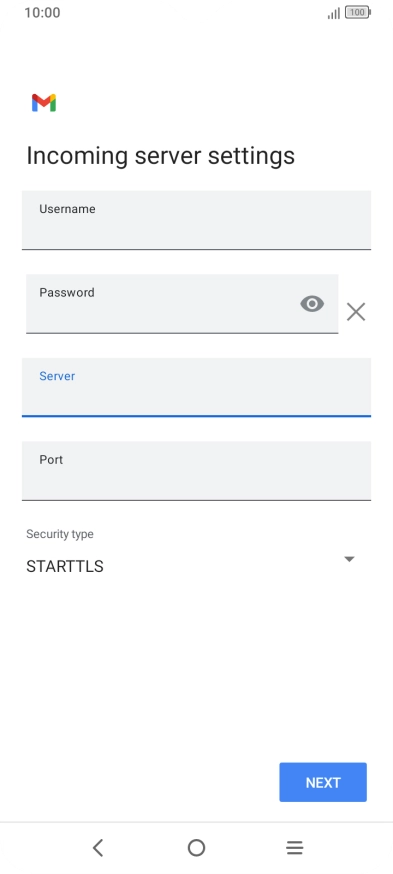Tap the NEXT button
This screenshot has height=874, width=393.
[323, 782]
